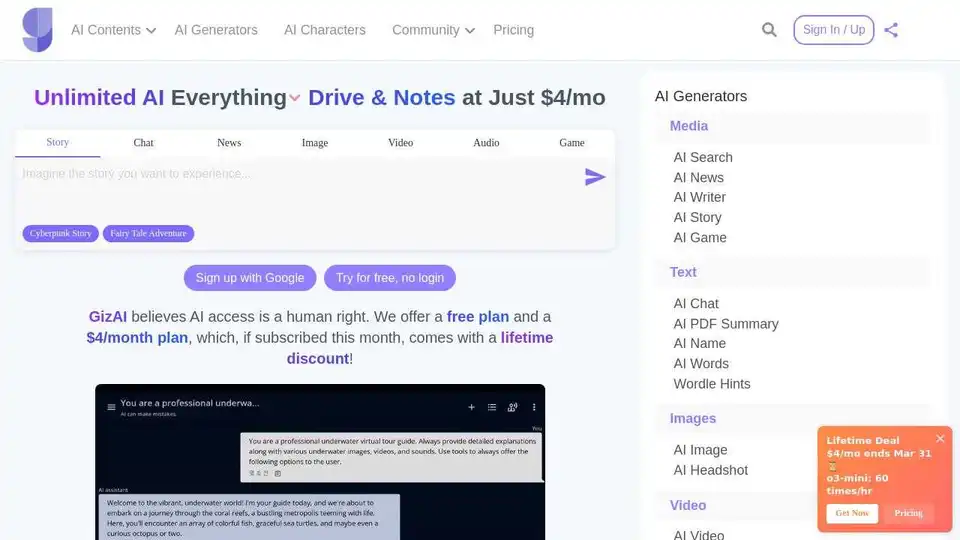Open the three-dot menu in chat preview

[534, 407]
